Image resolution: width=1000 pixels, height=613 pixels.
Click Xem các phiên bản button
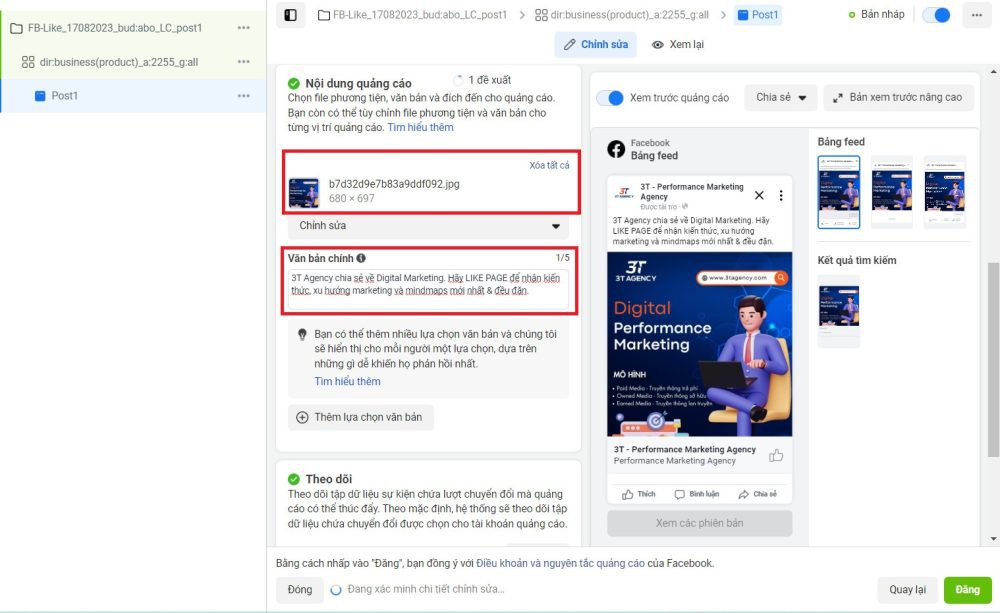pyautogui.click(x=699, y=523)
